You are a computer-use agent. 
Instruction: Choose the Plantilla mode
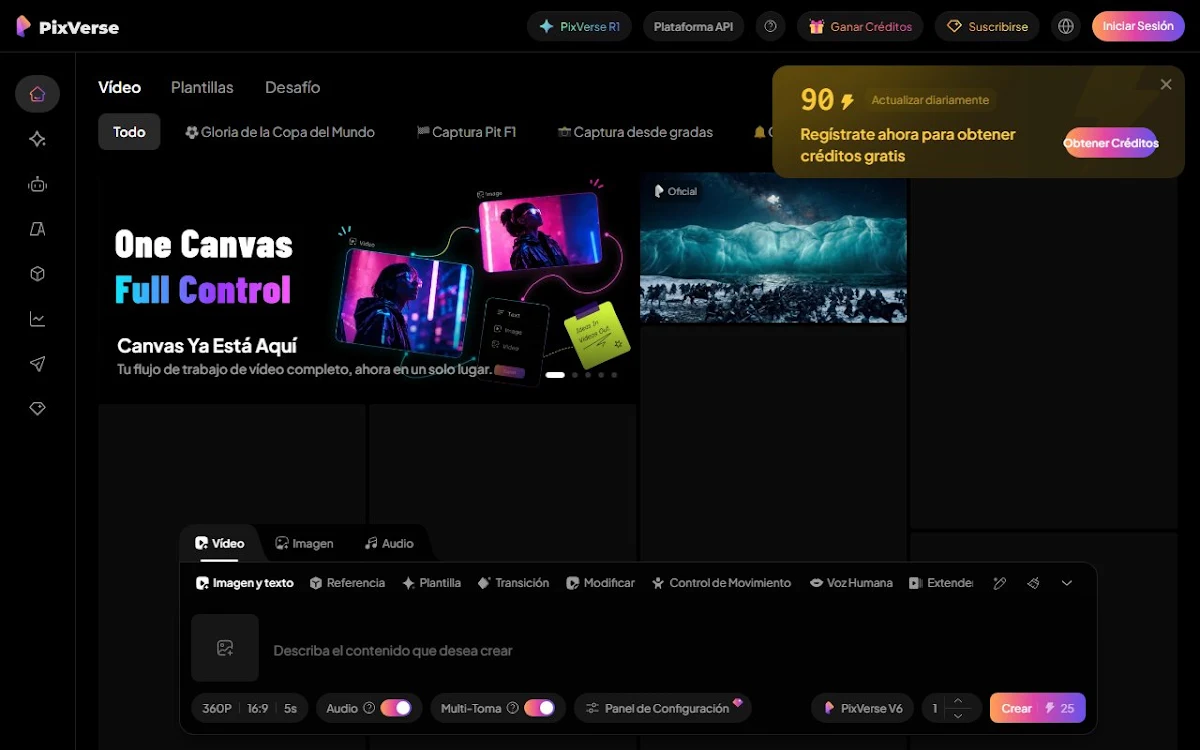coord(431,583)
